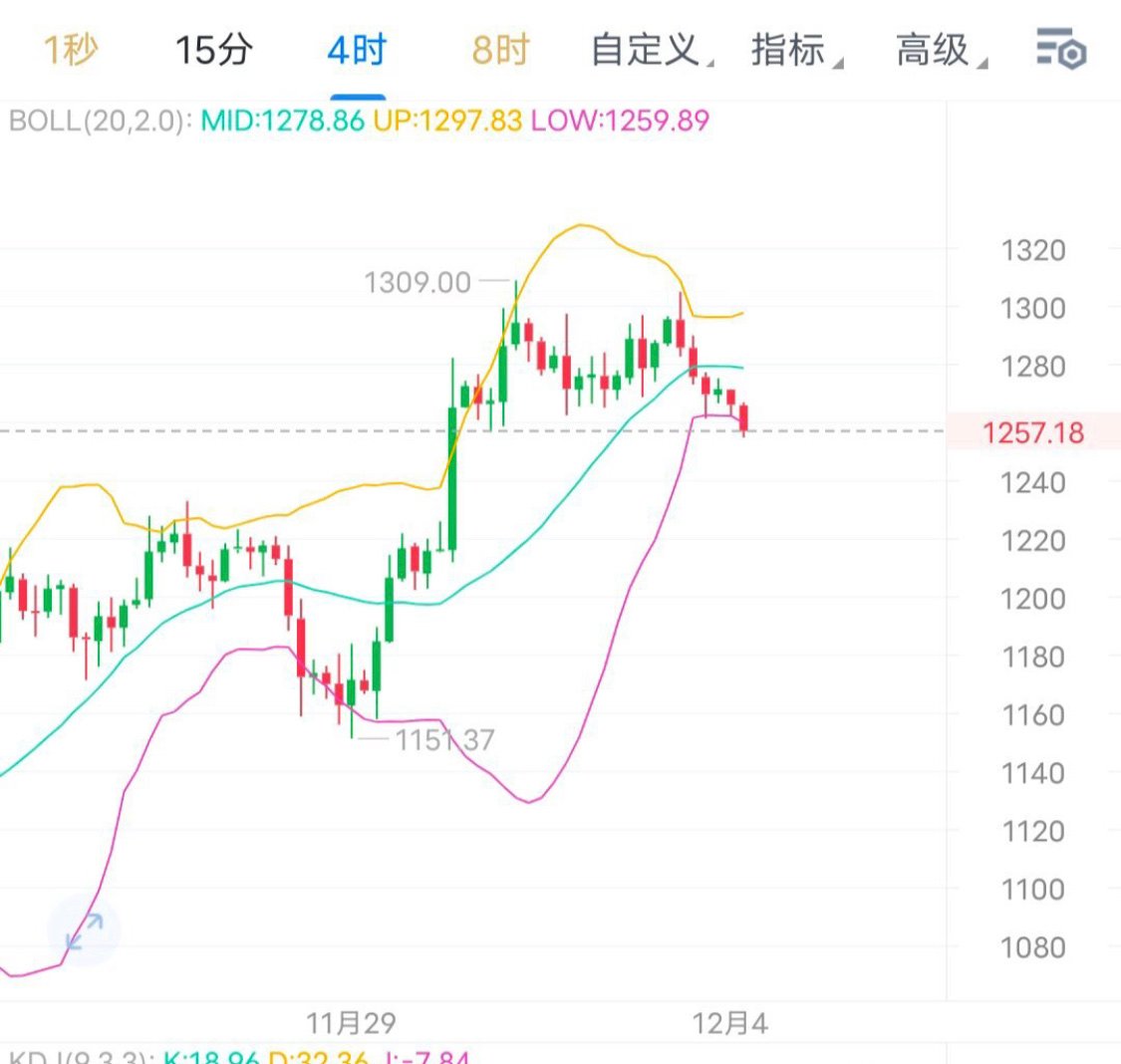
Task: Open the 高级 advanced dropdown
Action: 939,49
